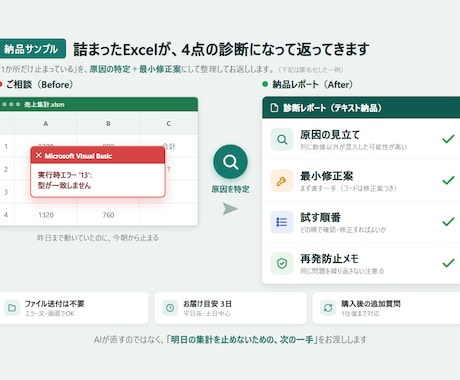Viewport: 460px width, 380px height.
Task: Click the お届け目安 3日 card title
Action: coord(207,304)
